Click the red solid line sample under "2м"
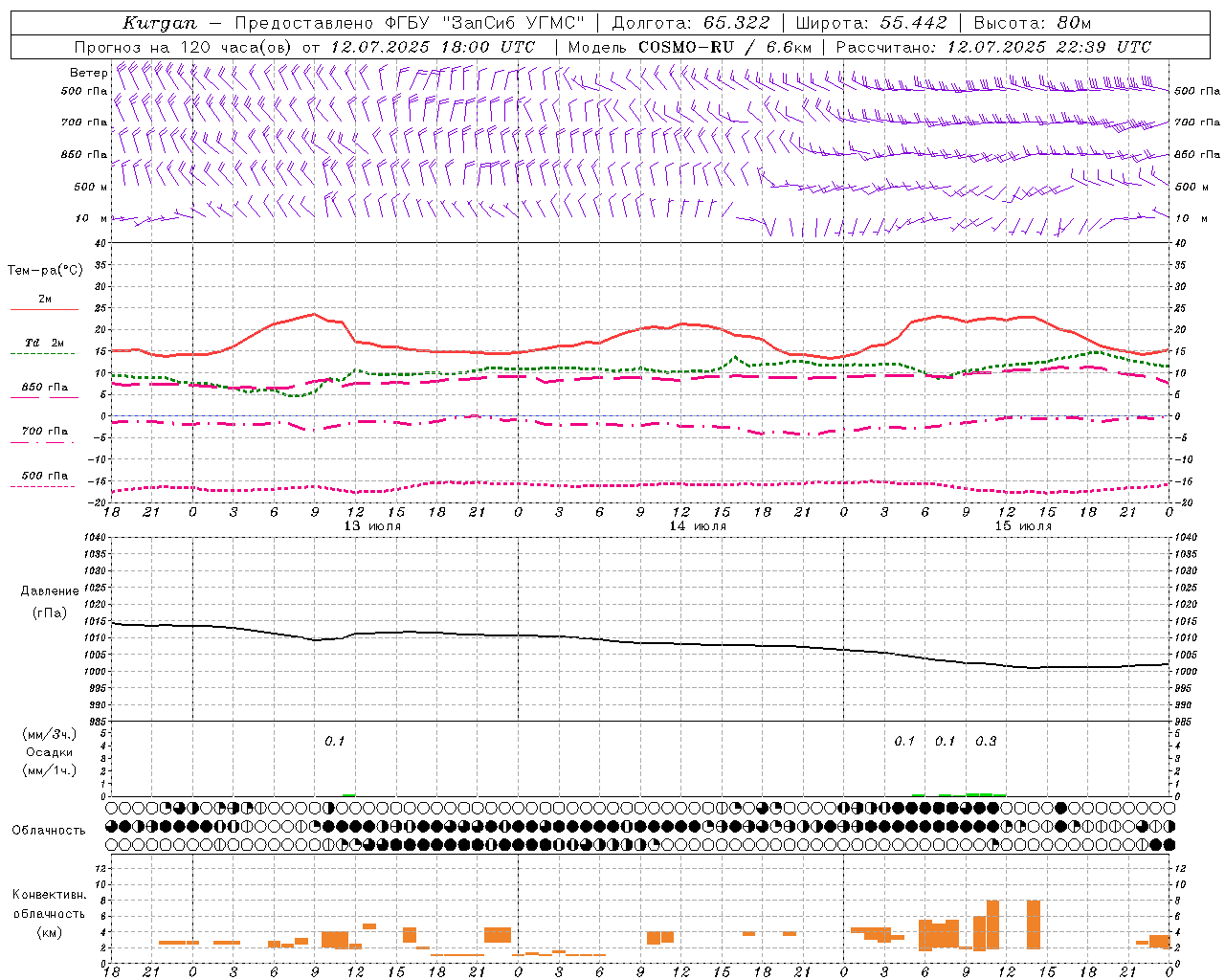 point(44,310)
